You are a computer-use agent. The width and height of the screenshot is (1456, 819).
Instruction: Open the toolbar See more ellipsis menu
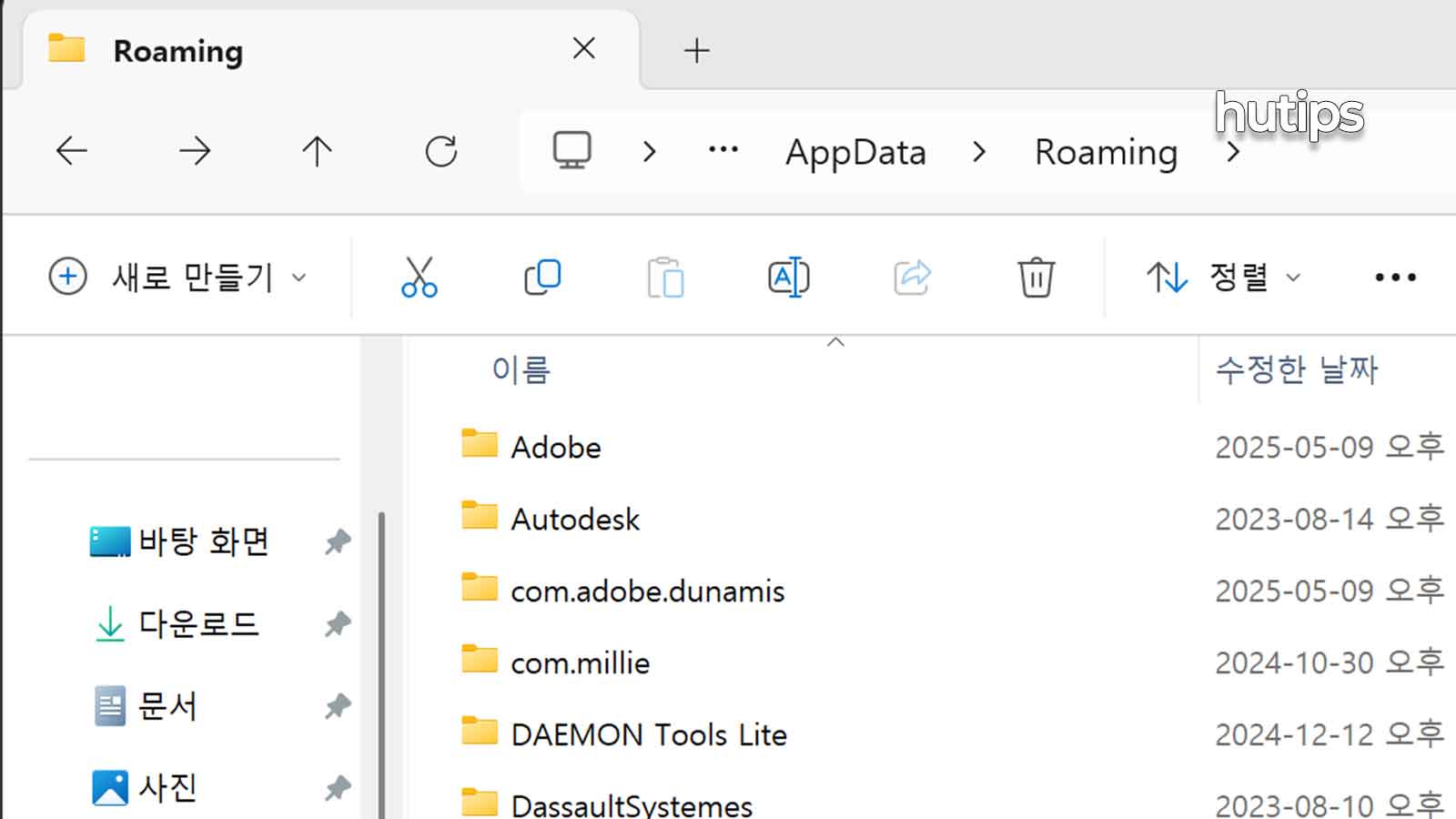(x=1395, y=277)
